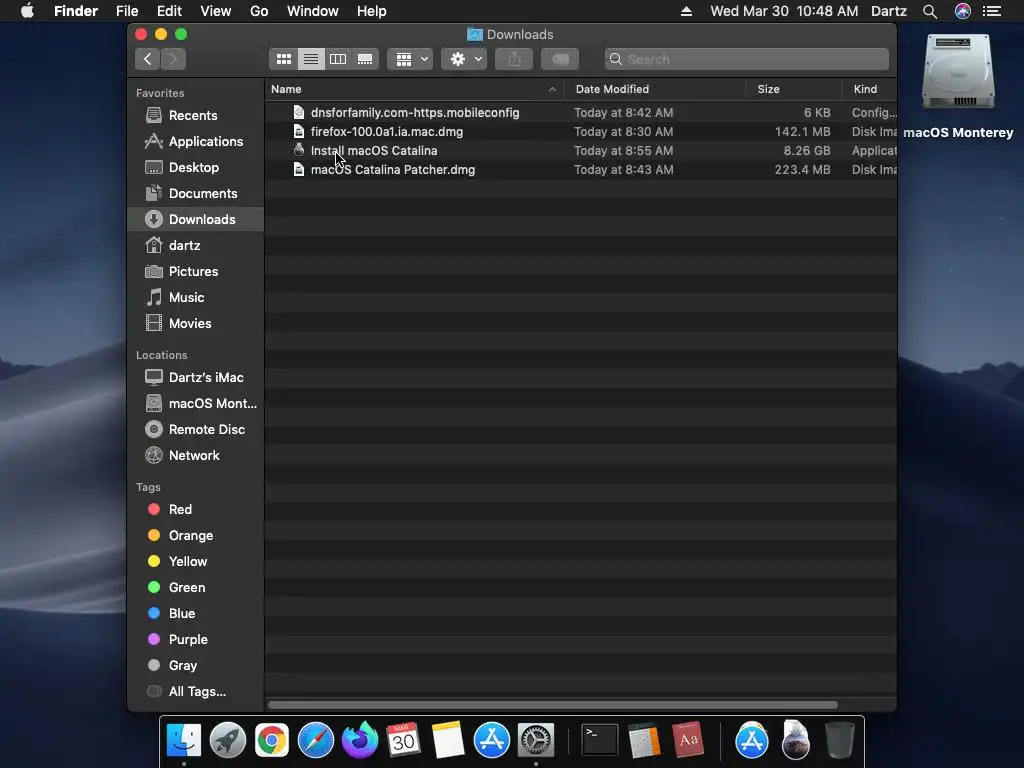Filter by the Orange tag

tap(195, 536)
